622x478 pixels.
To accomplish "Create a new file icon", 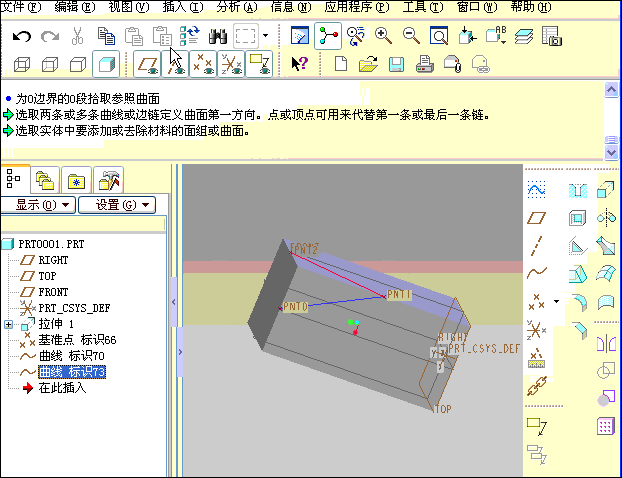I will (341, 64).
